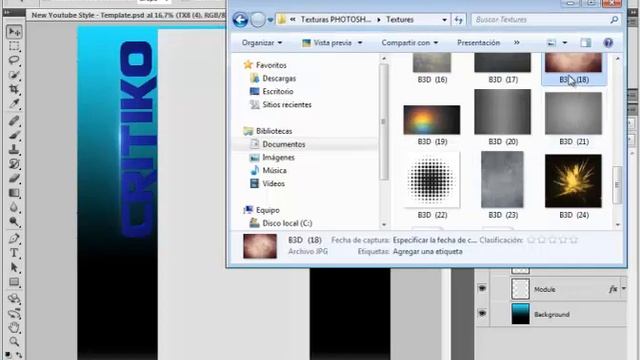640x360 pixels.
Task: Change view with the view icon button
Action: tap(551, 43)
